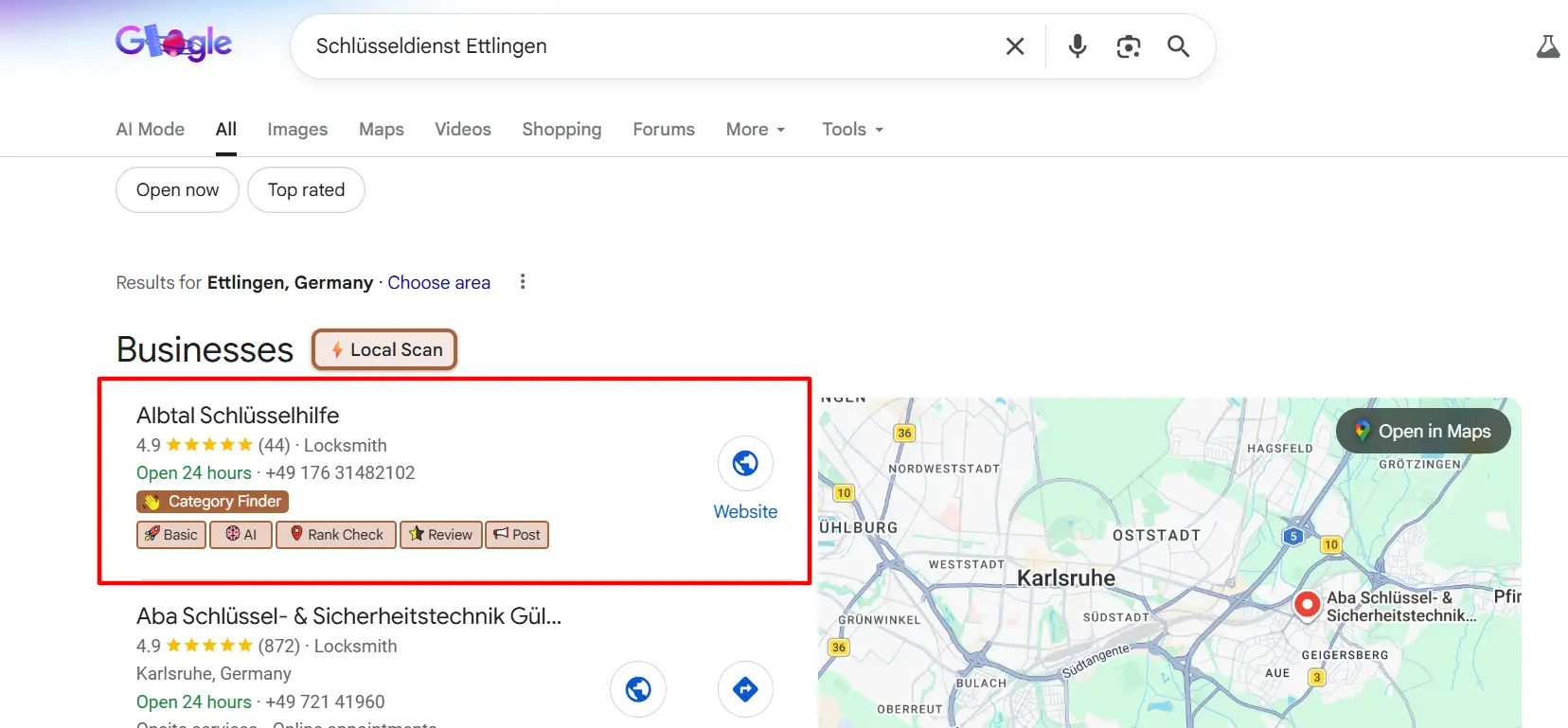Expand the More search categories dropdown

click(756, 130)
